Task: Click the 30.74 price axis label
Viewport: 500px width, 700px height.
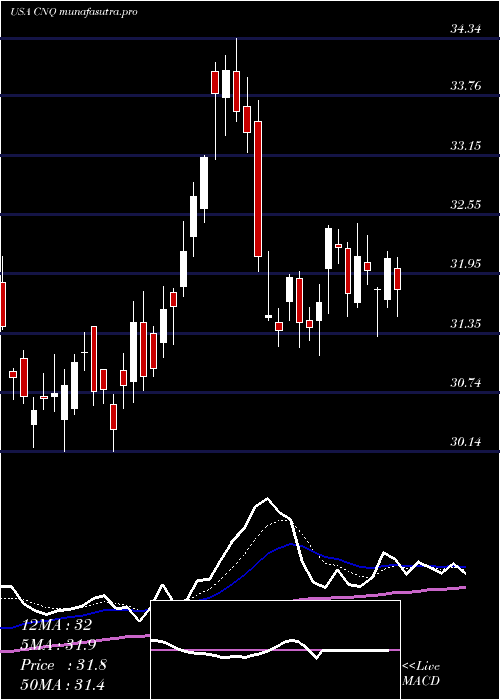Action: tap(466, 383)
